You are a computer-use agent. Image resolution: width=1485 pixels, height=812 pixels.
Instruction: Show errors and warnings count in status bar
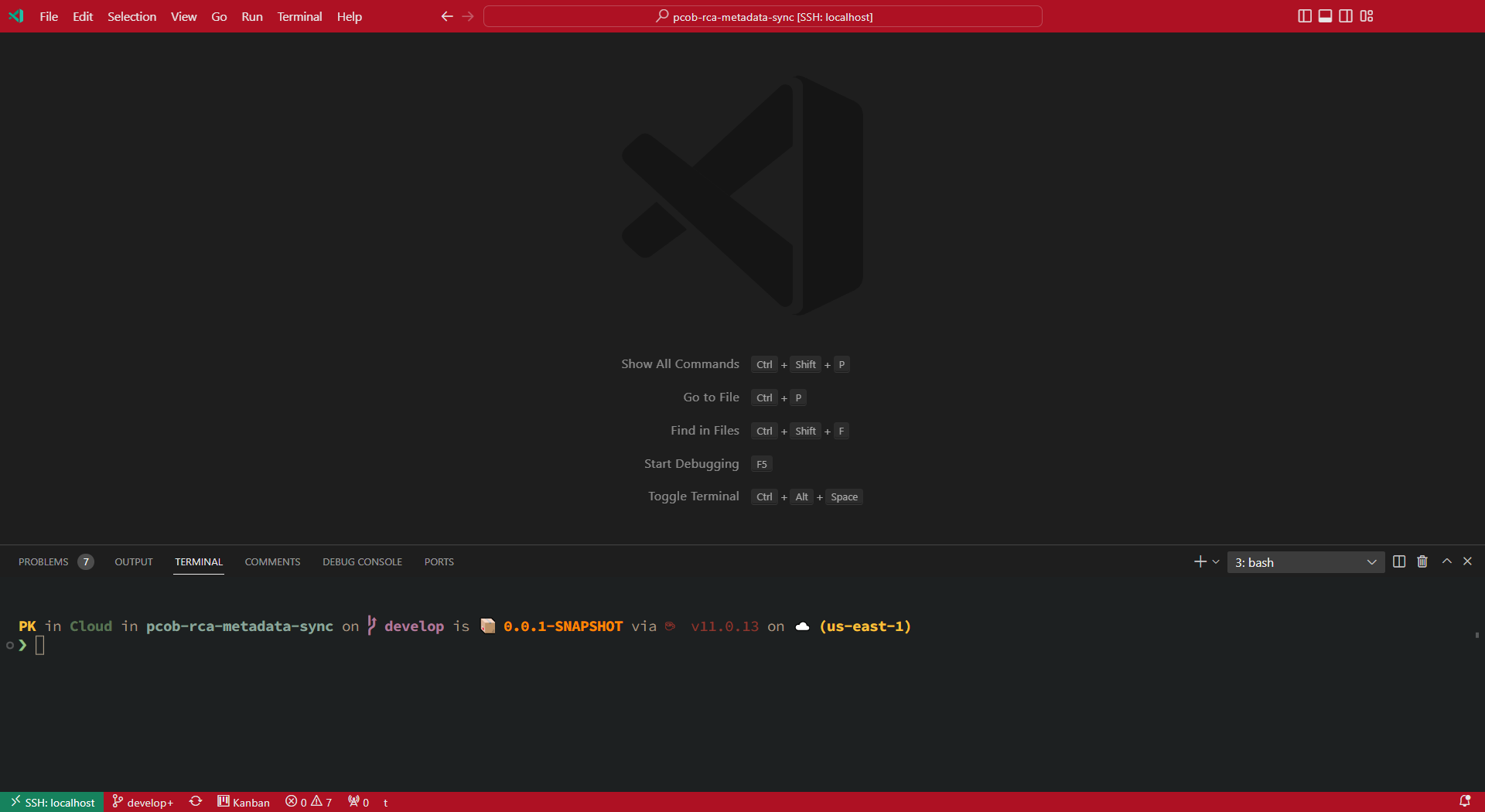[x=309, y=802]
